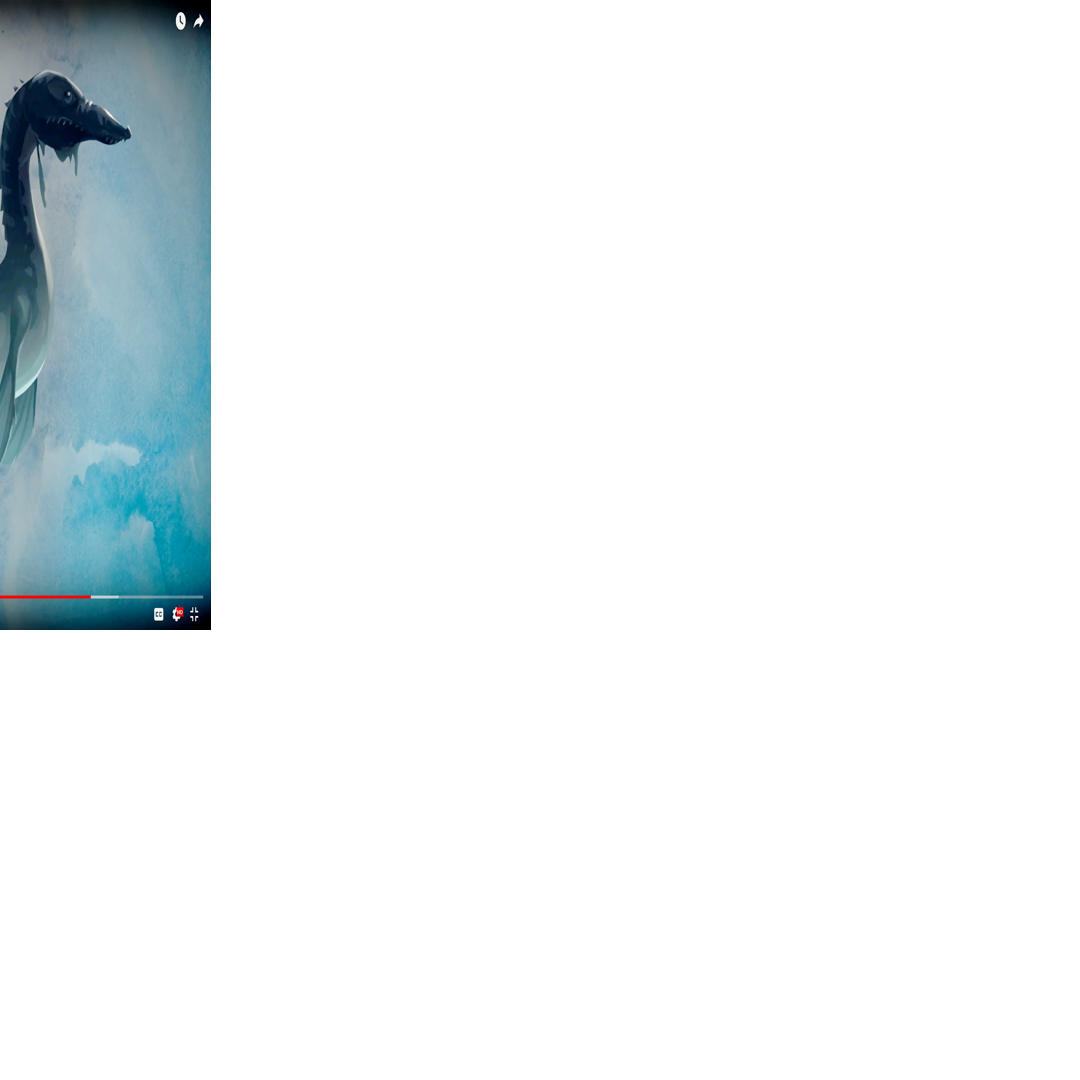This screenshot has height=1080, width=1080.
Task: Click the Watch later clock icon
Action: tap(180, 21)
